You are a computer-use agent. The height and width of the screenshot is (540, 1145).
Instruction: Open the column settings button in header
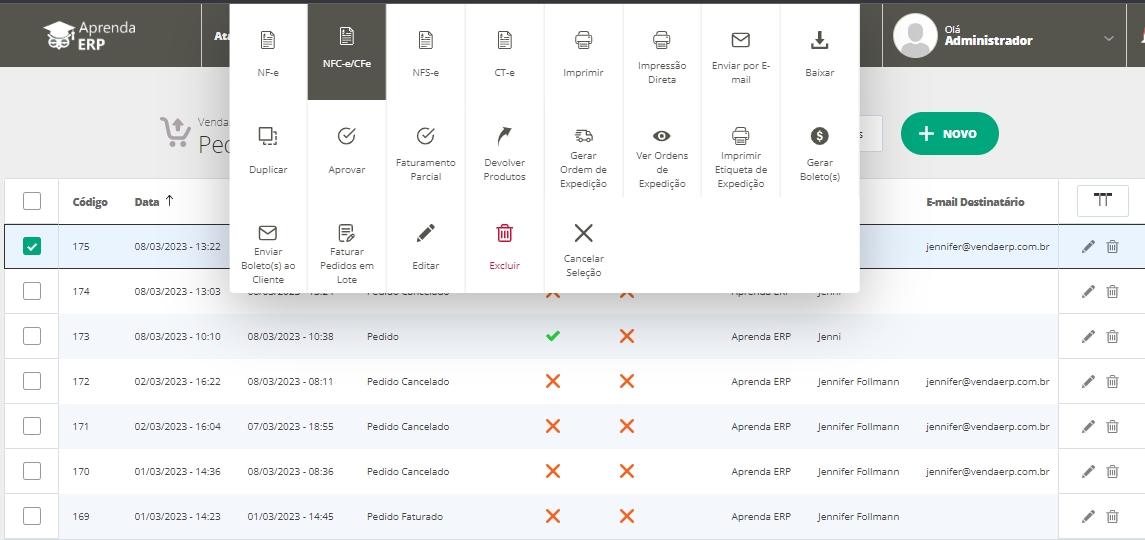click(1102, 201)
